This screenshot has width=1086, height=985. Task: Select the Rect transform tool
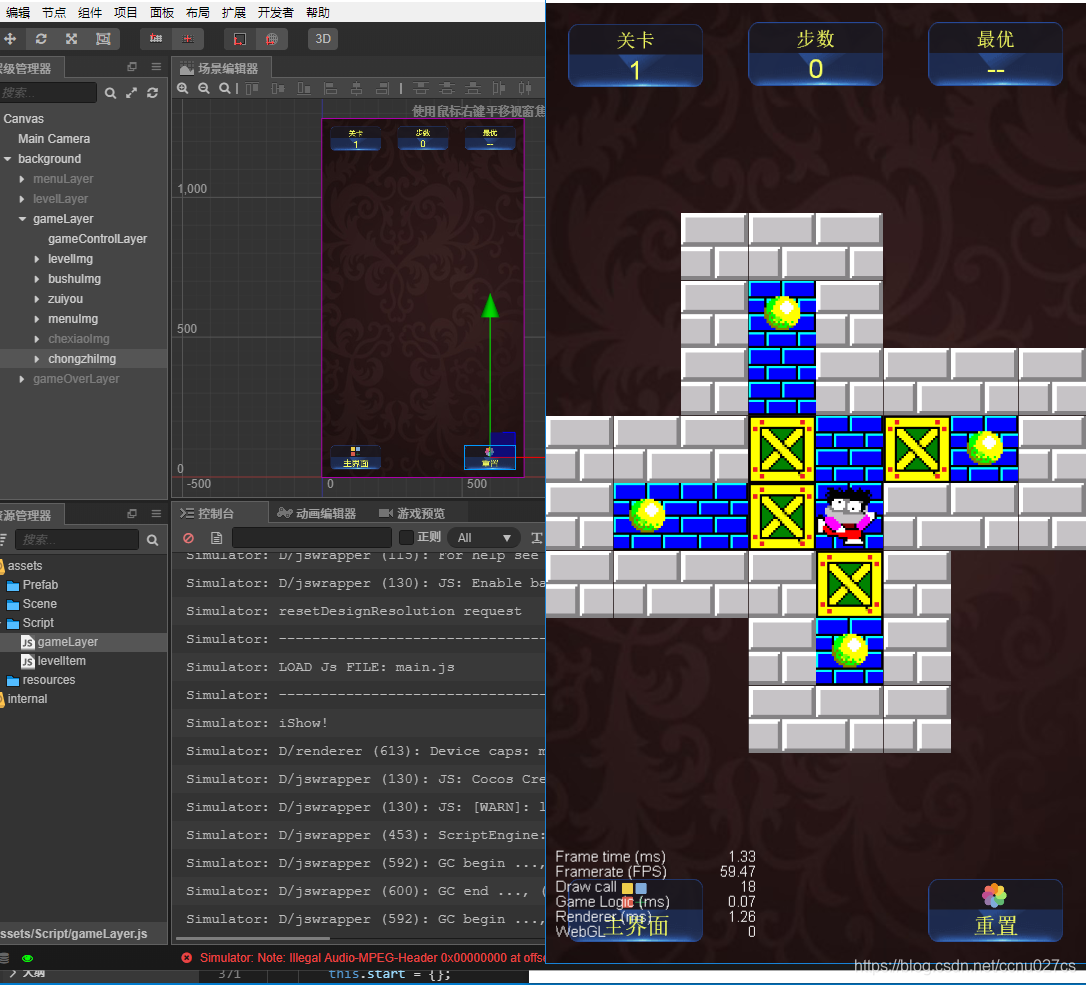(103, 39)
